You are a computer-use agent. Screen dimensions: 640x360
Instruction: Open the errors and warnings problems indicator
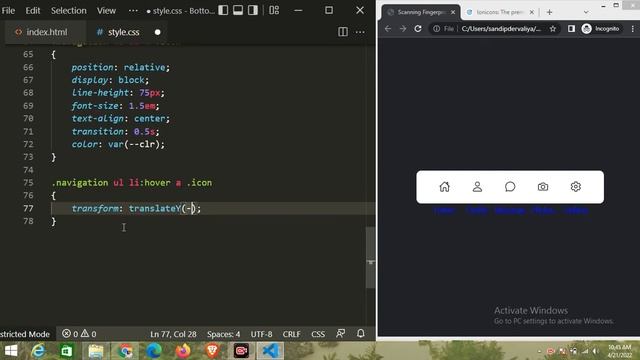point(79,334)
